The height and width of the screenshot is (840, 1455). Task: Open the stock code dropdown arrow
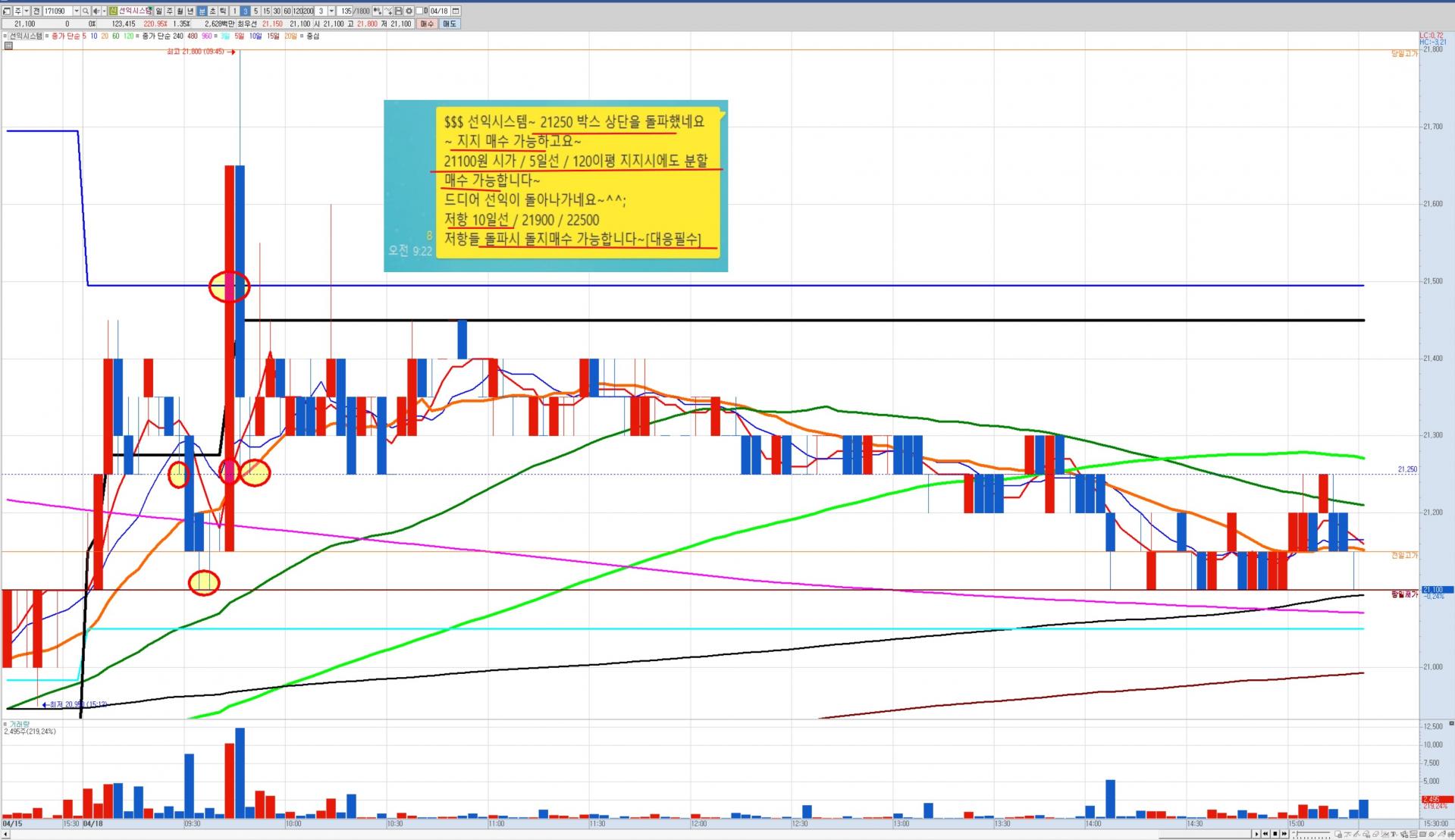[x=77, y=11]
